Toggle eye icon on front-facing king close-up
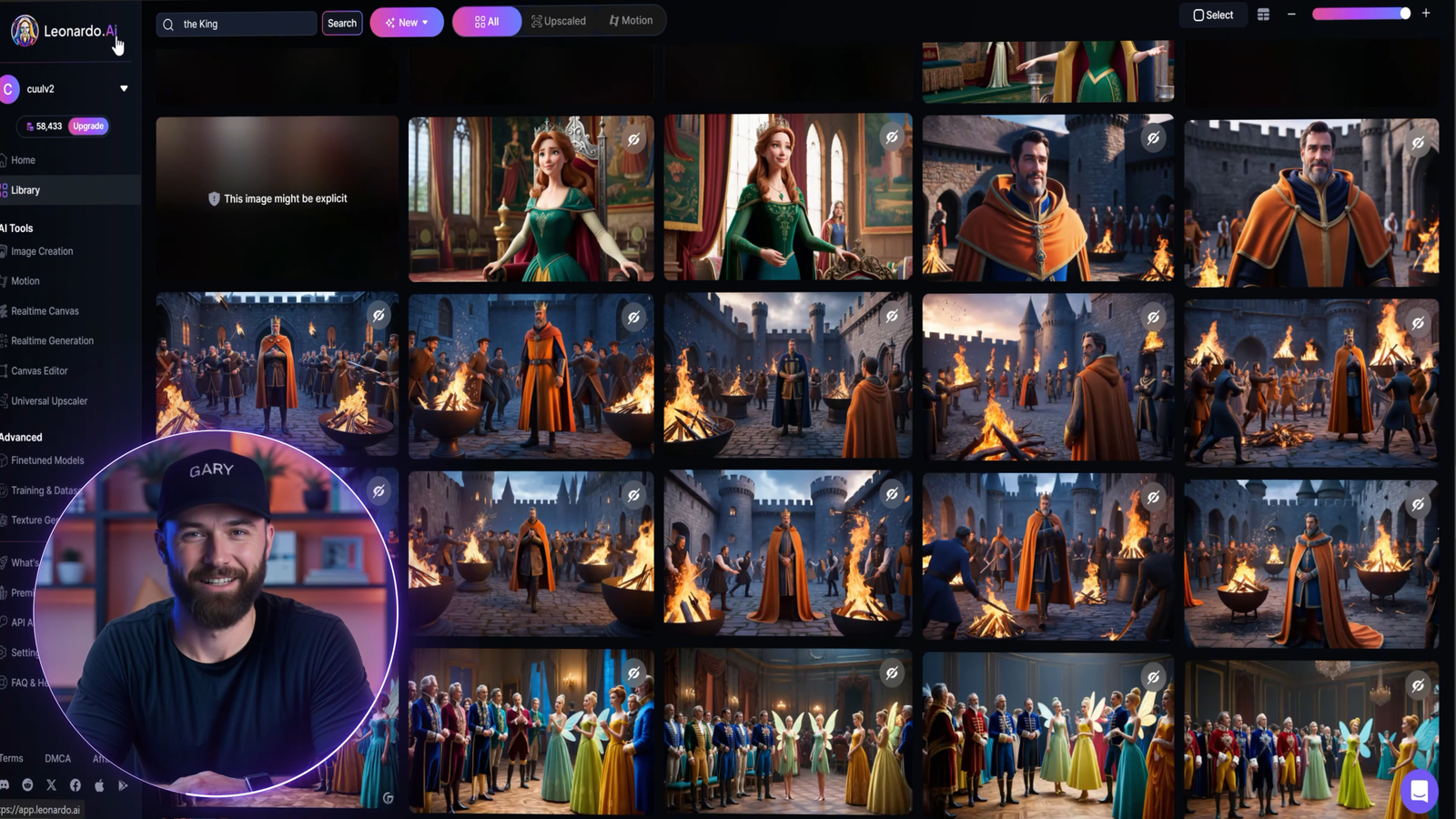Image resolution: width=1456 pixels, height=819 pixels. point(1418,143)
